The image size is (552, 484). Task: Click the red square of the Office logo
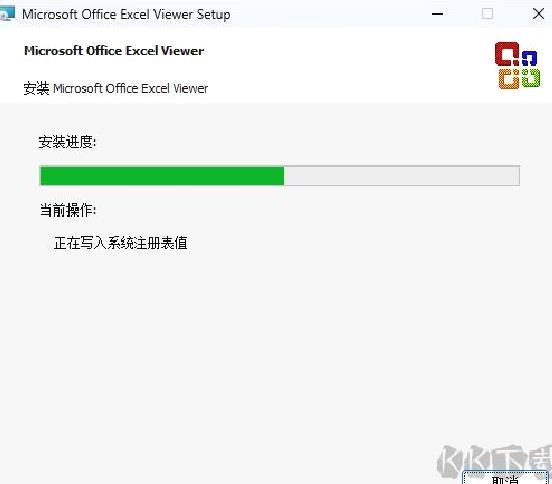(x=507, y=54)
